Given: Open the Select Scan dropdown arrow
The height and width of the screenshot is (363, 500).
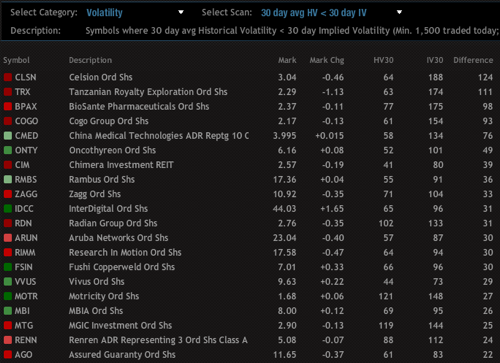Looking at the screenshot, I should pos(399,12).
